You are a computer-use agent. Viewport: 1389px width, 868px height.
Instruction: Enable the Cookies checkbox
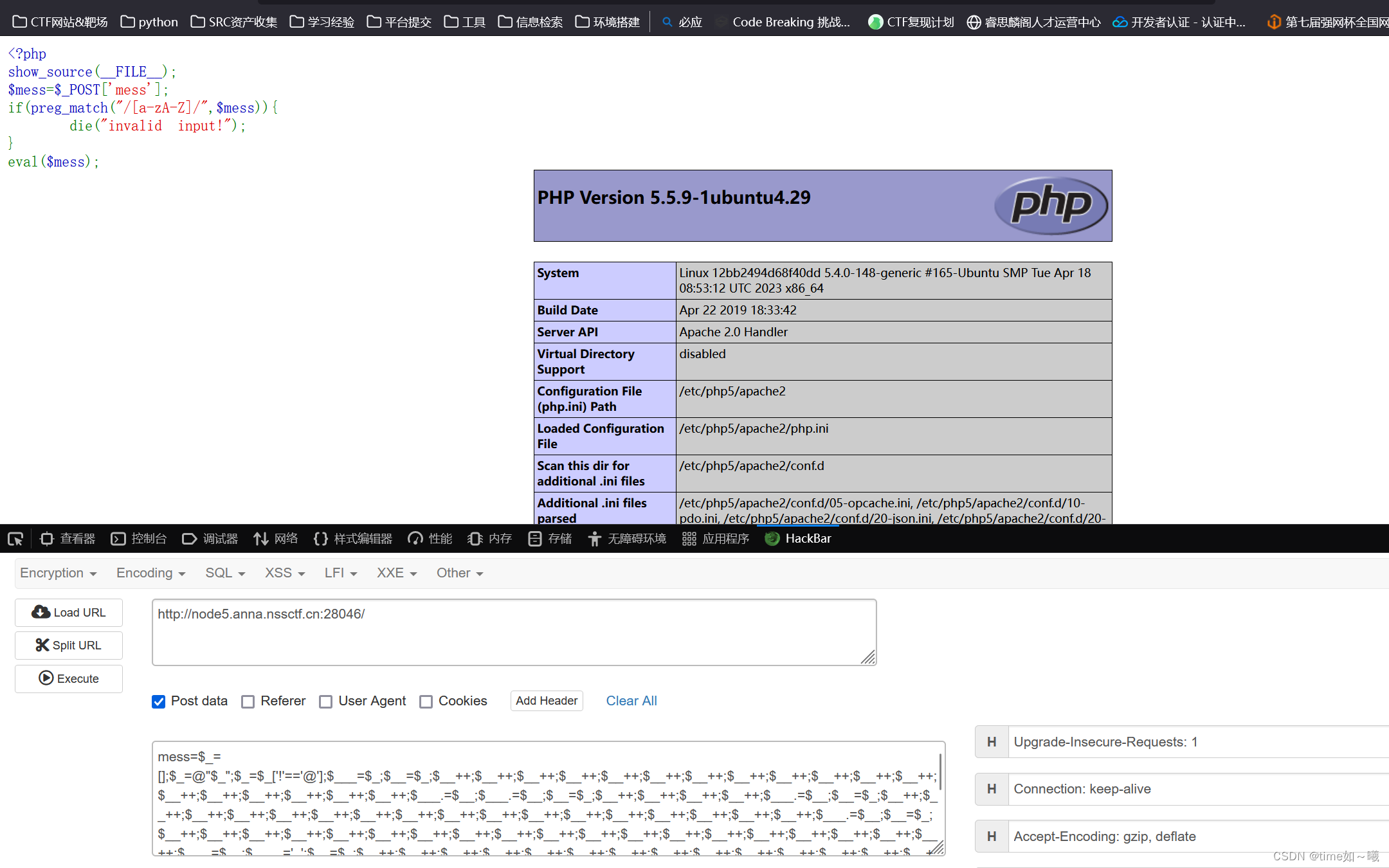[426, 701]
